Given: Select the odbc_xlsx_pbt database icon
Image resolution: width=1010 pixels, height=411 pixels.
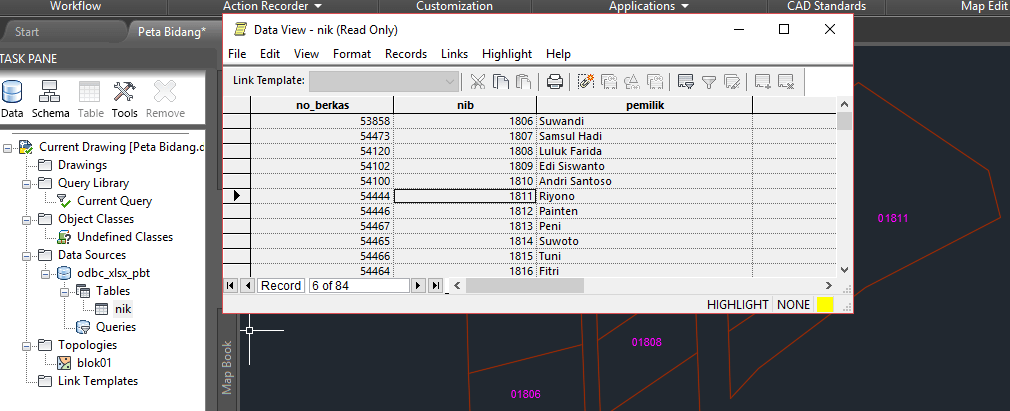Looking at the screenshot, I should pyautogui.click(x=64, y=272).
